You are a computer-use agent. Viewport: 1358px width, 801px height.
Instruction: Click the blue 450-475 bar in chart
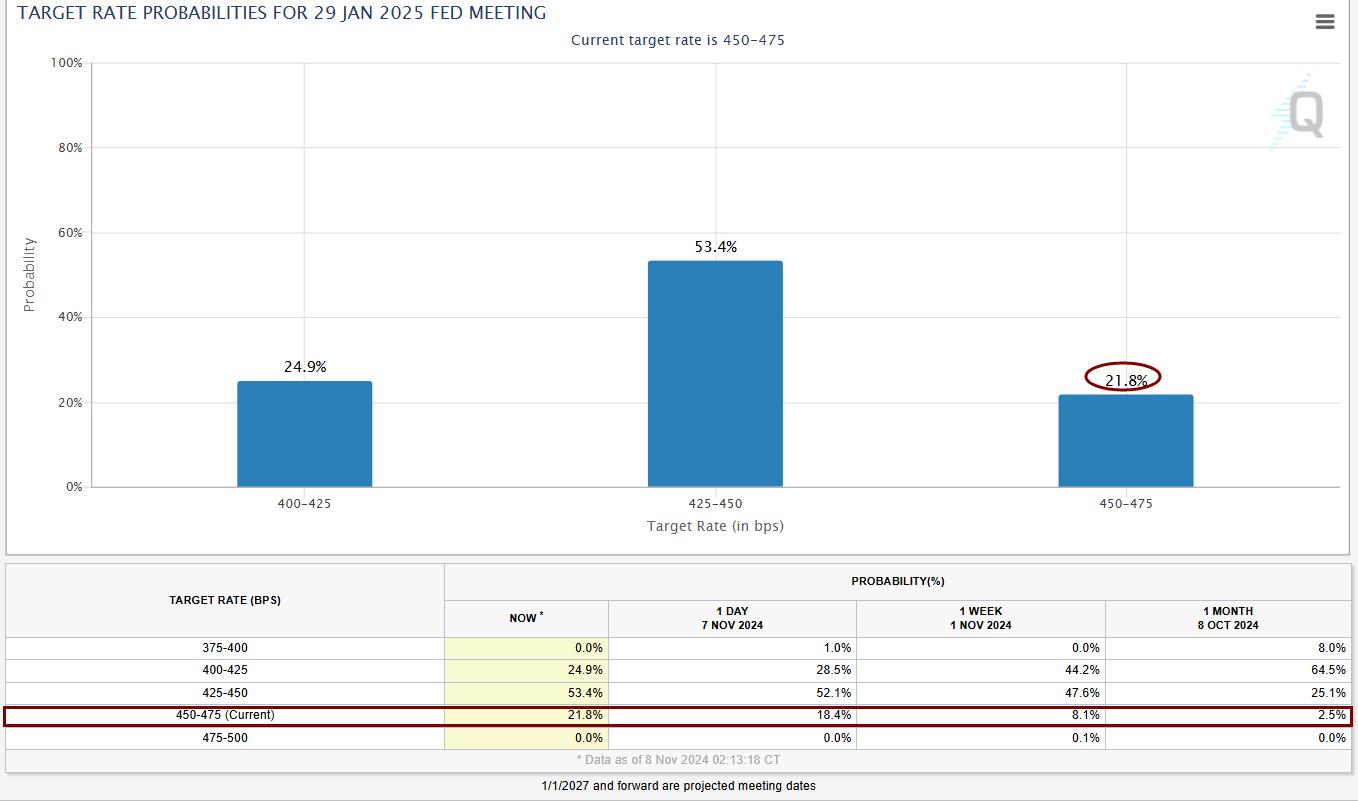(x=1125, y=441)
